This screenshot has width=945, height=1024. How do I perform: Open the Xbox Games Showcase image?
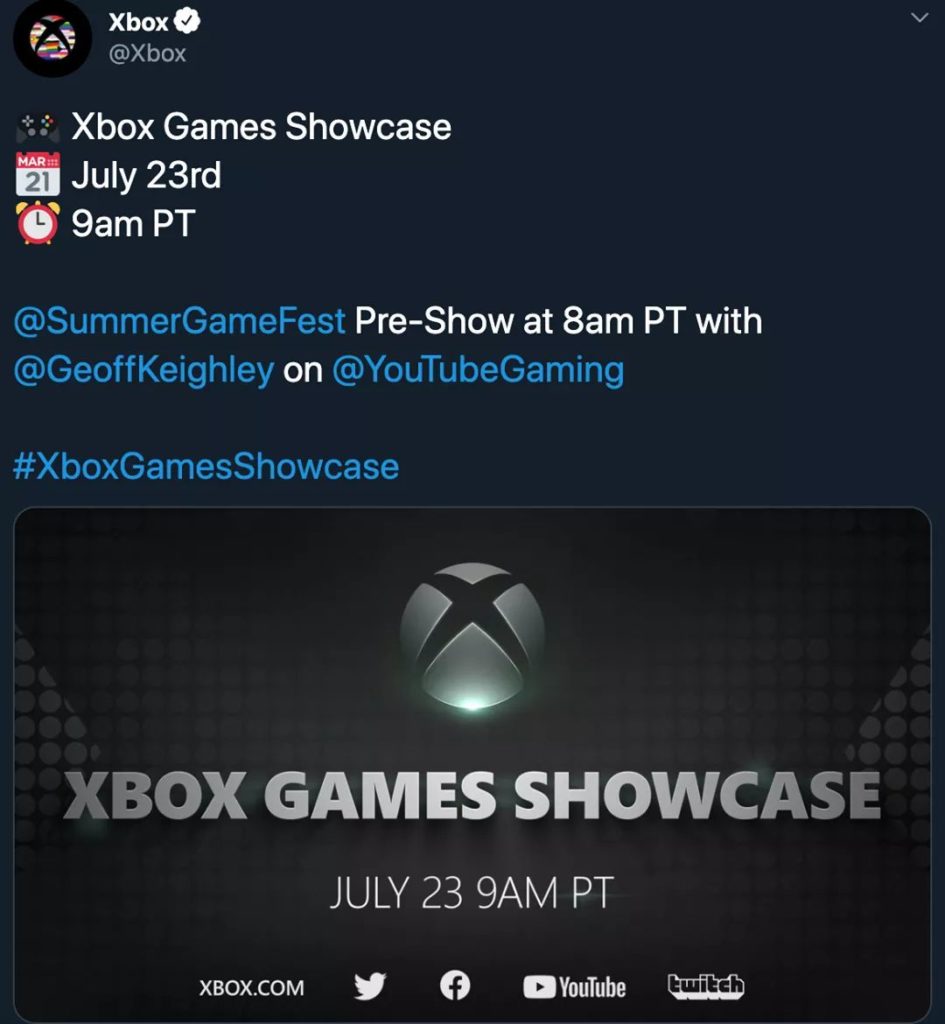pyautogui.click(x=472, y=765)
